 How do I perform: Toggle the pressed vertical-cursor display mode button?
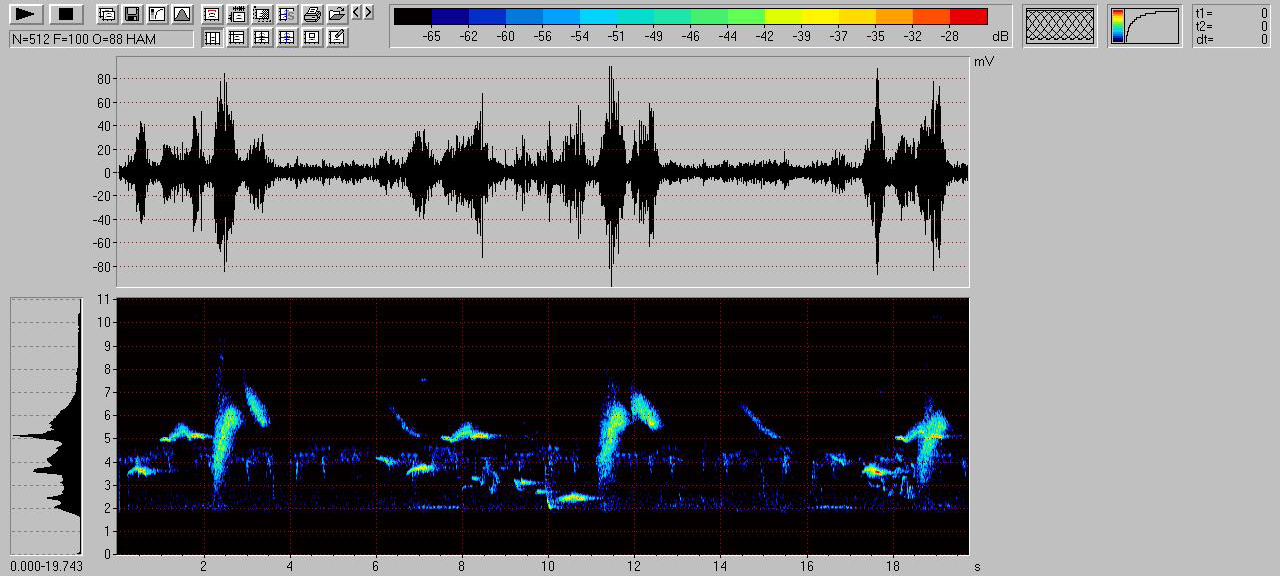[x=212, y=38]
